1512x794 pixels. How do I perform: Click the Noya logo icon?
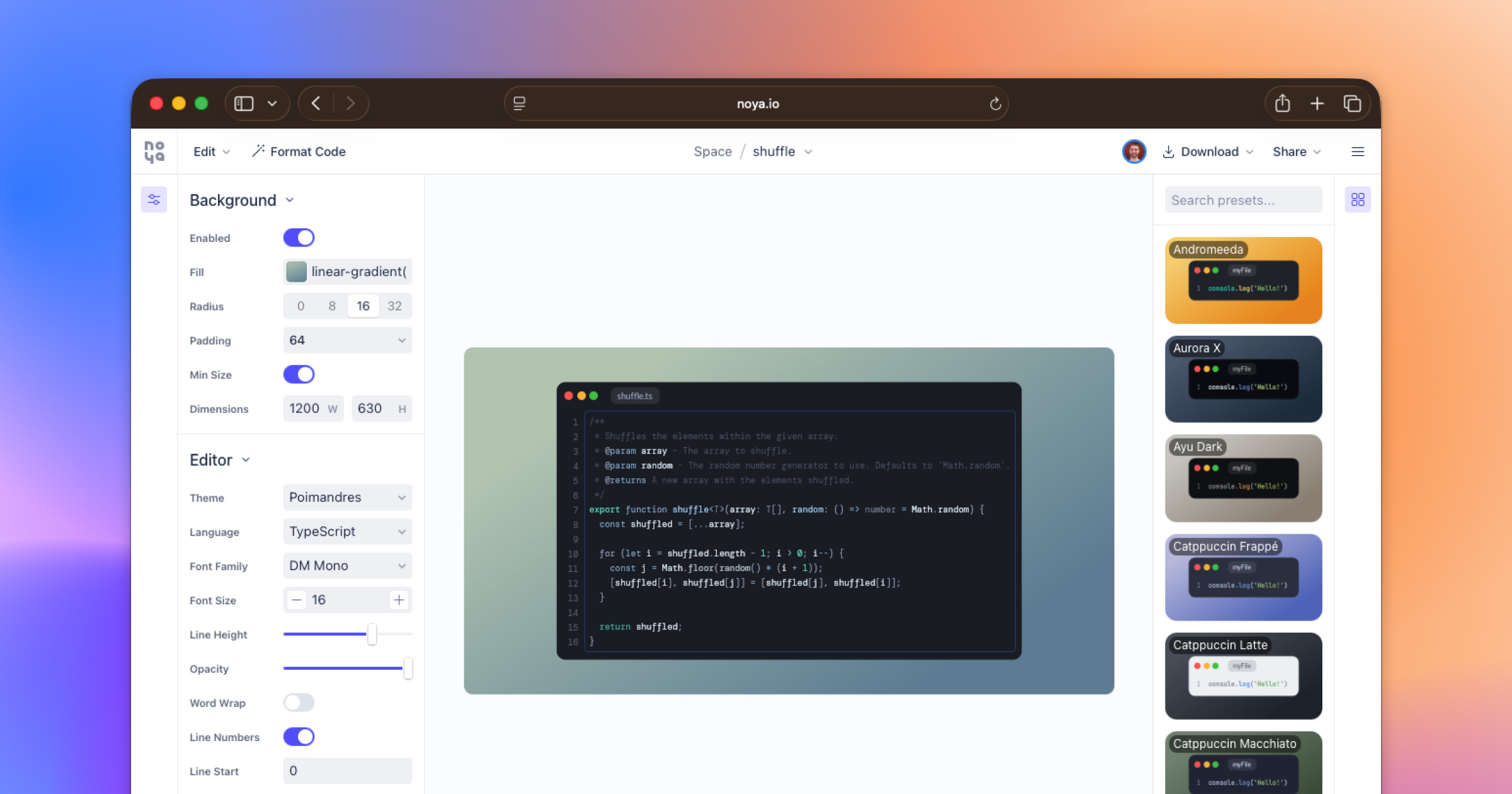click(x=154, y=152)
